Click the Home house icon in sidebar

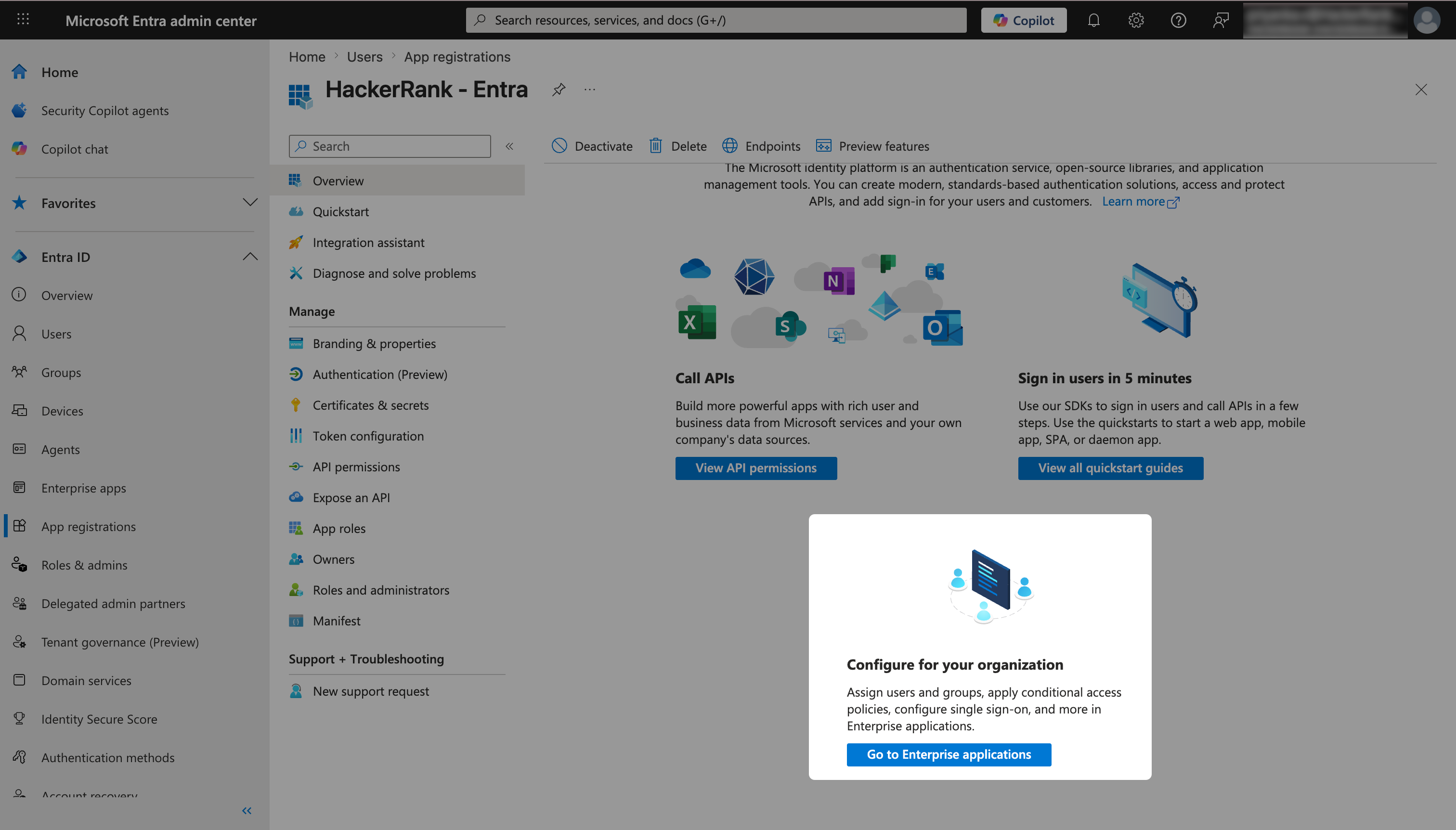(x=19, y=72)
